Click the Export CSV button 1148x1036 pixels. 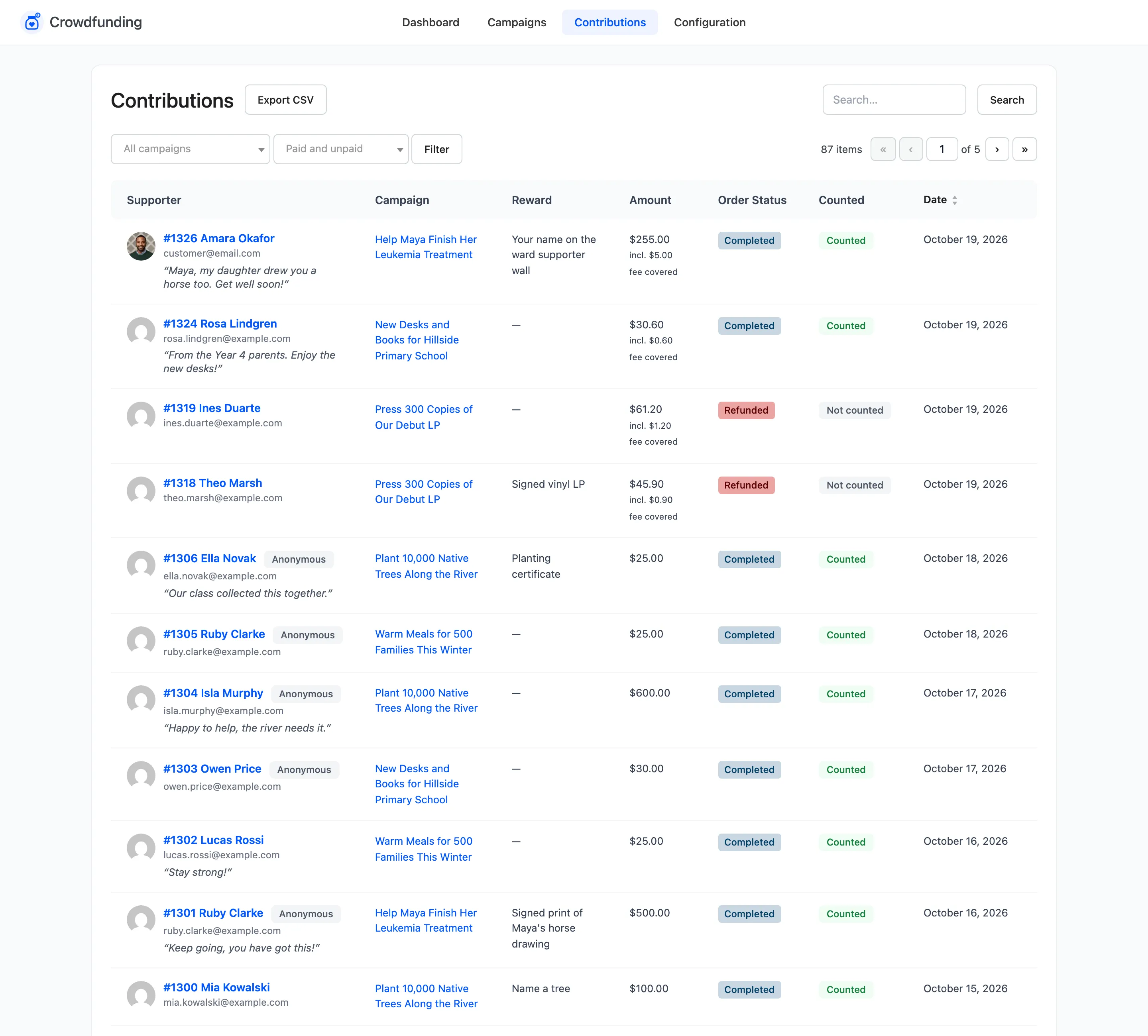click(x=285, y=100)
